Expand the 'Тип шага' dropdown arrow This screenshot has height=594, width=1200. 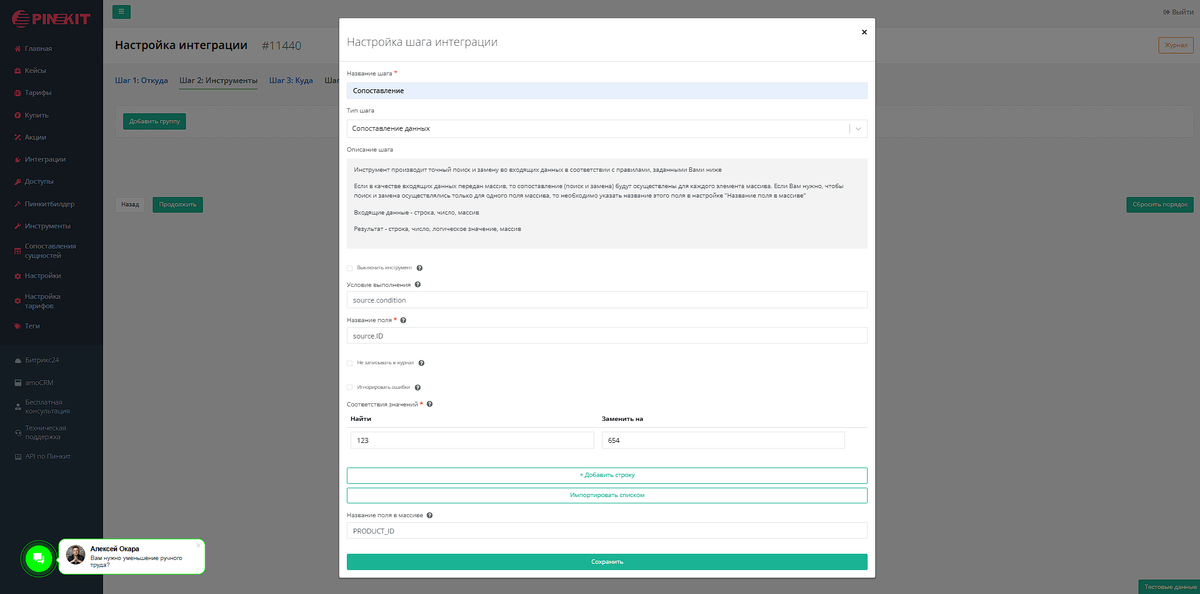(858, 128)
